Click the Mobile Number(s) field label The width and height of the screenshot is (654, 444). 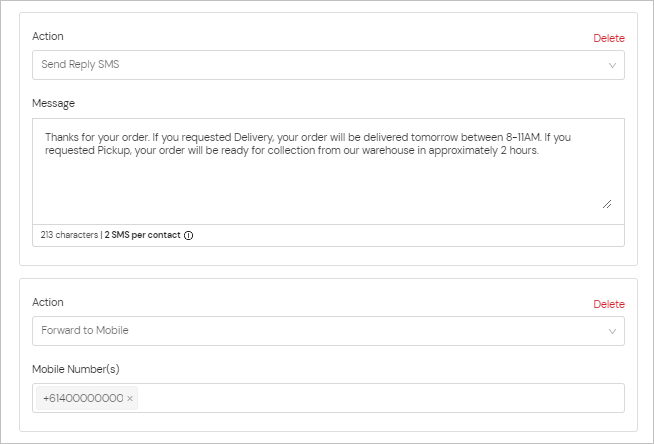(x=76, y=369)
